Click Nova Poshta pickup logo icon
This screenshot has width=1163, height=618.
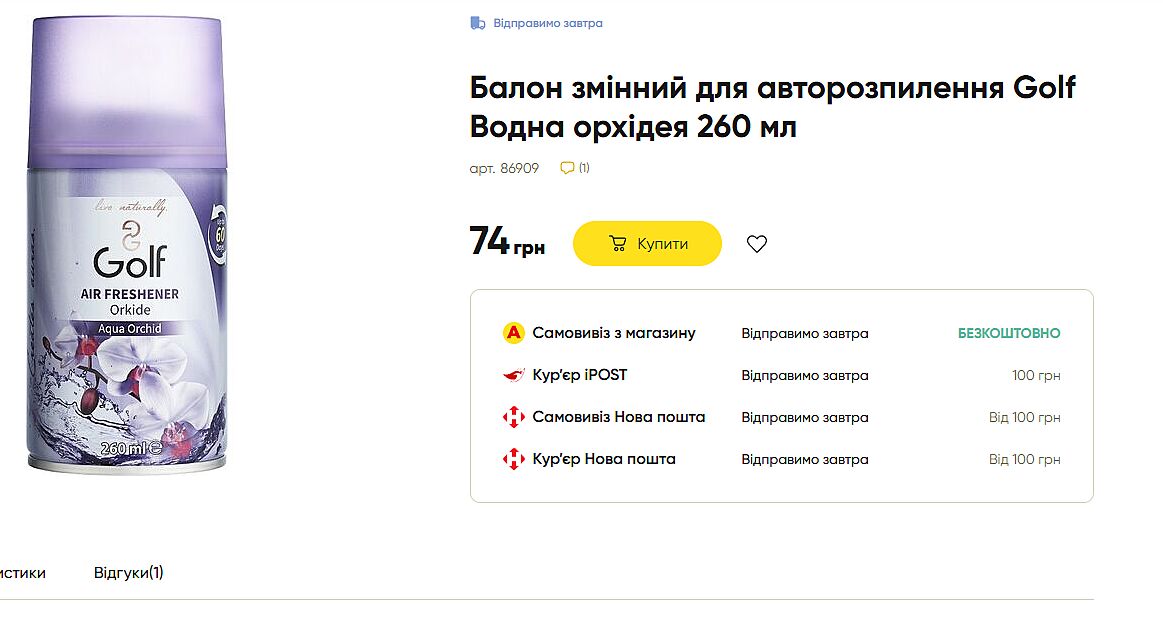(513, 418)
